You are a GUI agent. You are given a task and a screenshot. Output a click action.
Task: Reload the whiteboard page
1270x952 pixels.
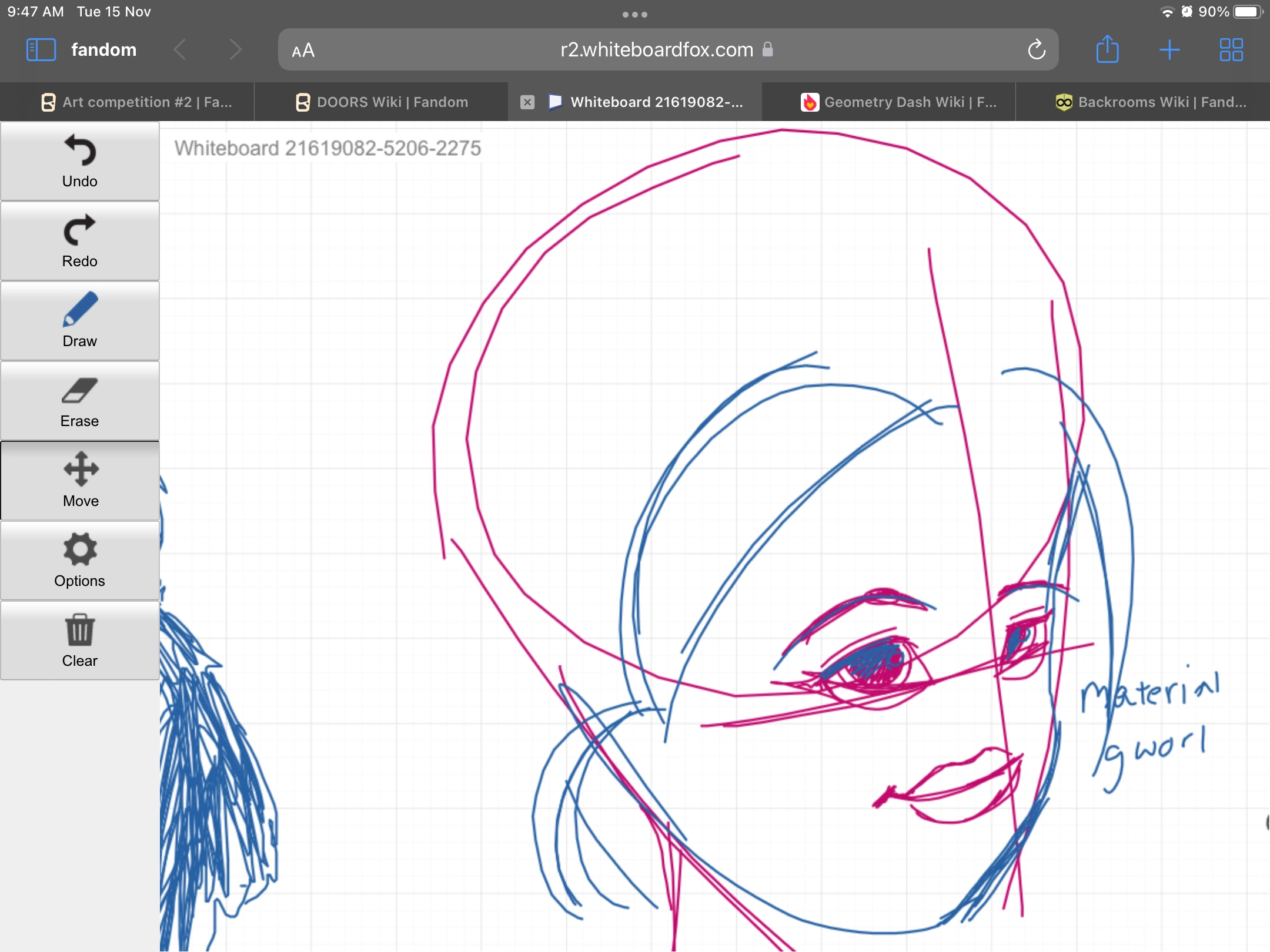click(x=1036, y=50)
